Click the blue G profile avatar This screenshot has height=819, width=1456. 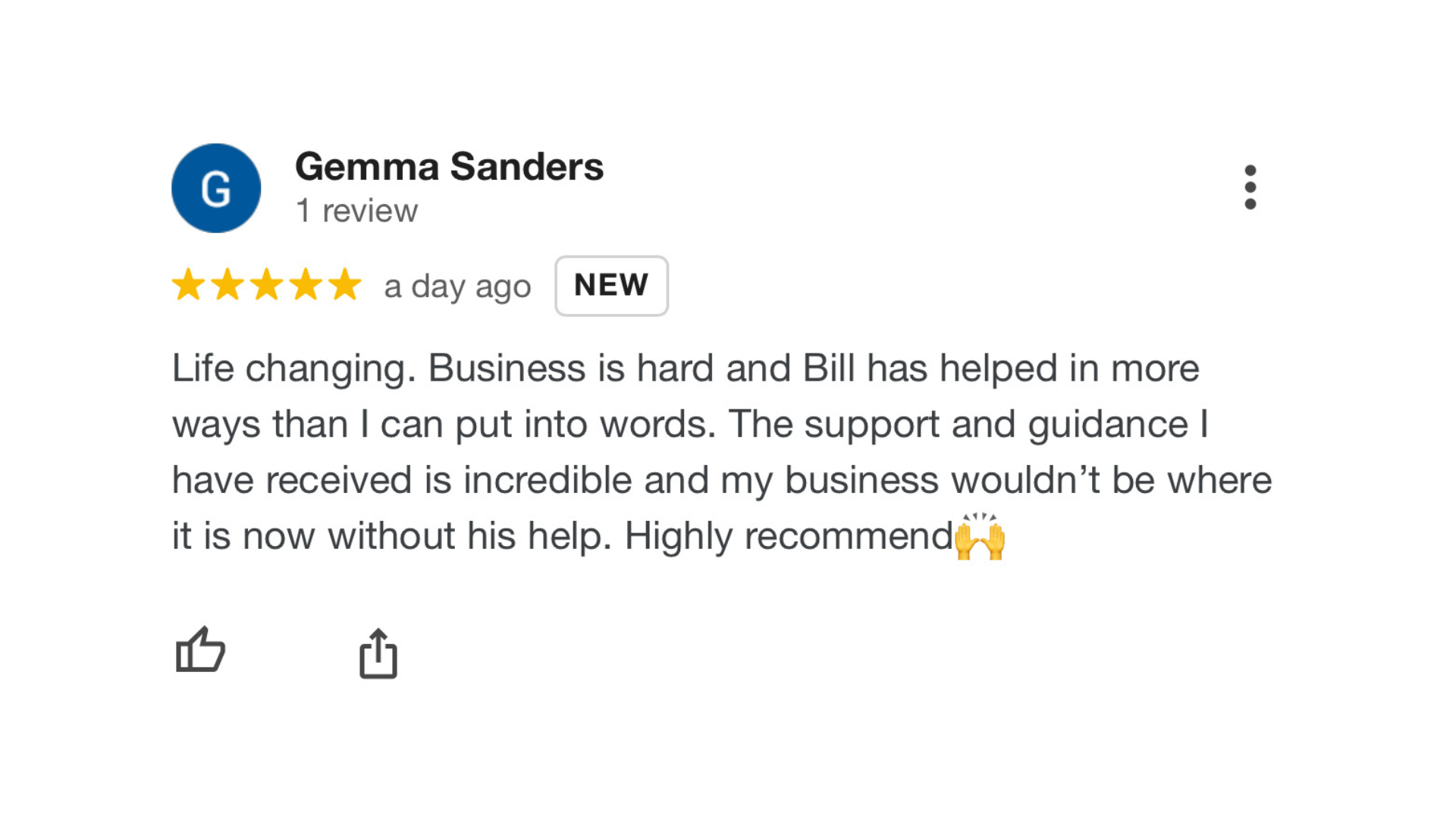click(x=216, y=188)
